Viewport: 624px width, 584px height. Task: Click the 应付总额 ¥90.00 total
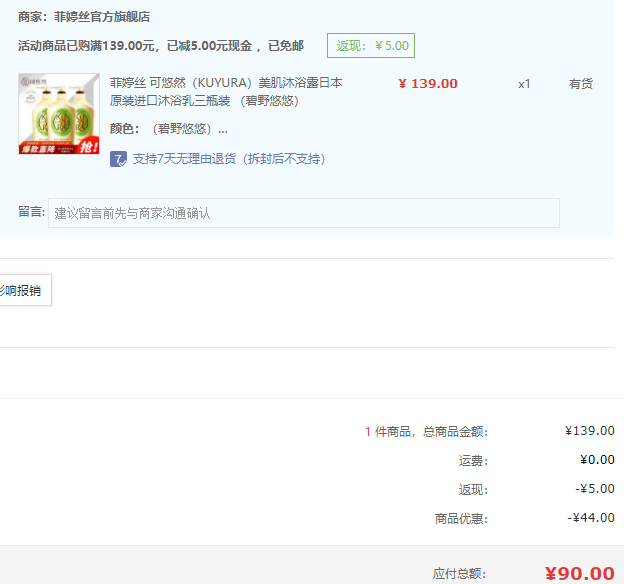[x=579, y=573]
